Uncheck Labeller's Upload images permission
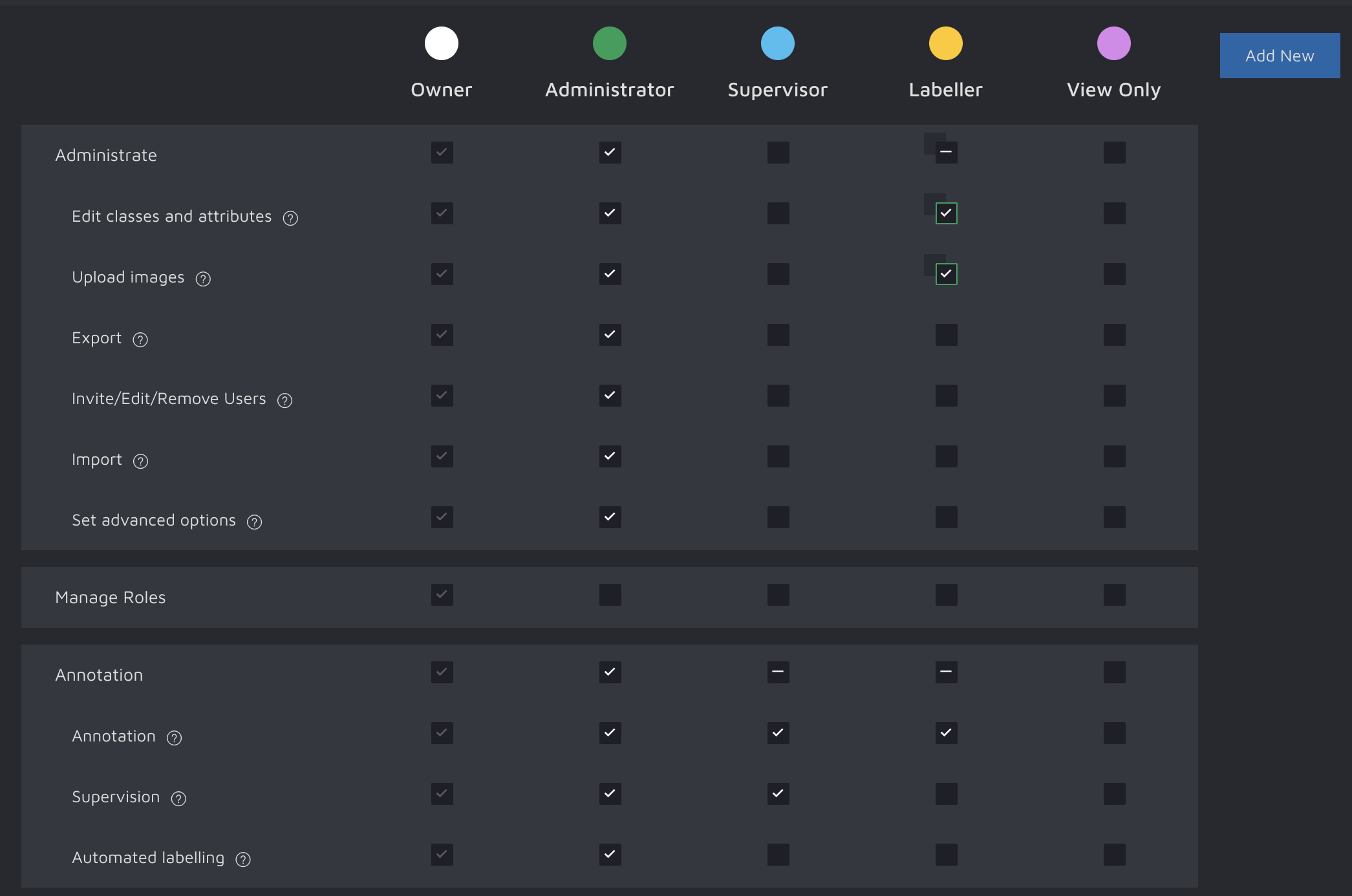The width and height of the screenshot is (1352, 896). pyautogui.click(x=946, y=274)
